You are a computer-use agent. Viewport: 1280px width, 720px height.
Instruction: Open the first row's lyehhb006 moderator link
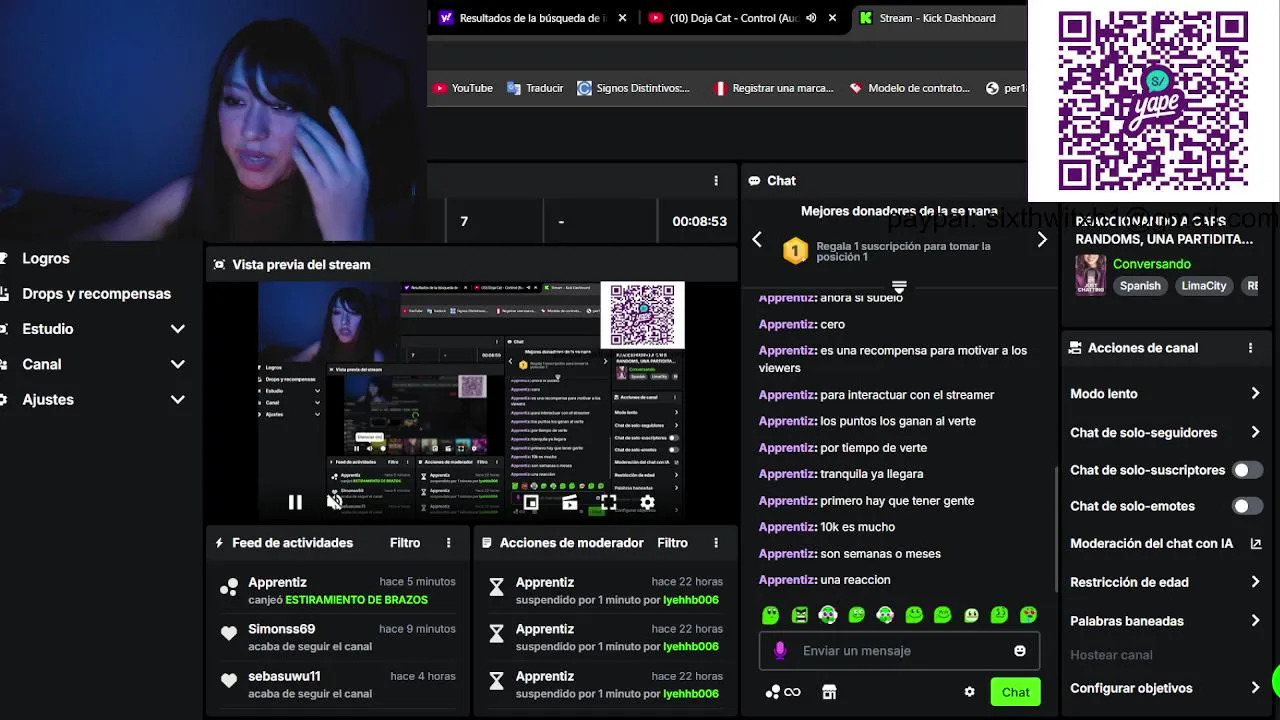[x=691, y=600]
